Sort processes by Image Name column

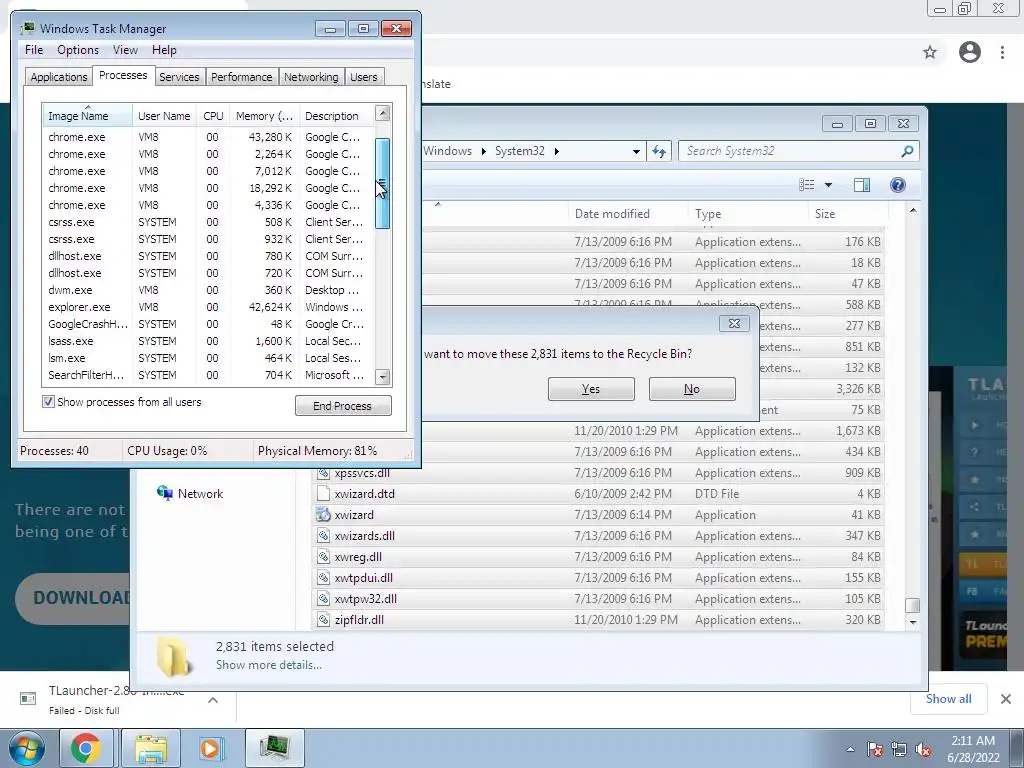coord(88,116)
